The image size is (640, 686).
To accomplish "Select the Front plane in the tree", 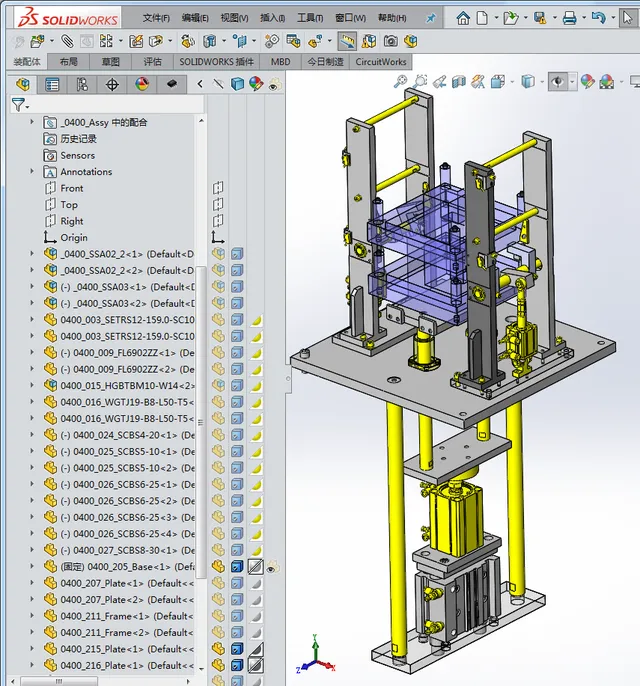I will pos(71,188).
